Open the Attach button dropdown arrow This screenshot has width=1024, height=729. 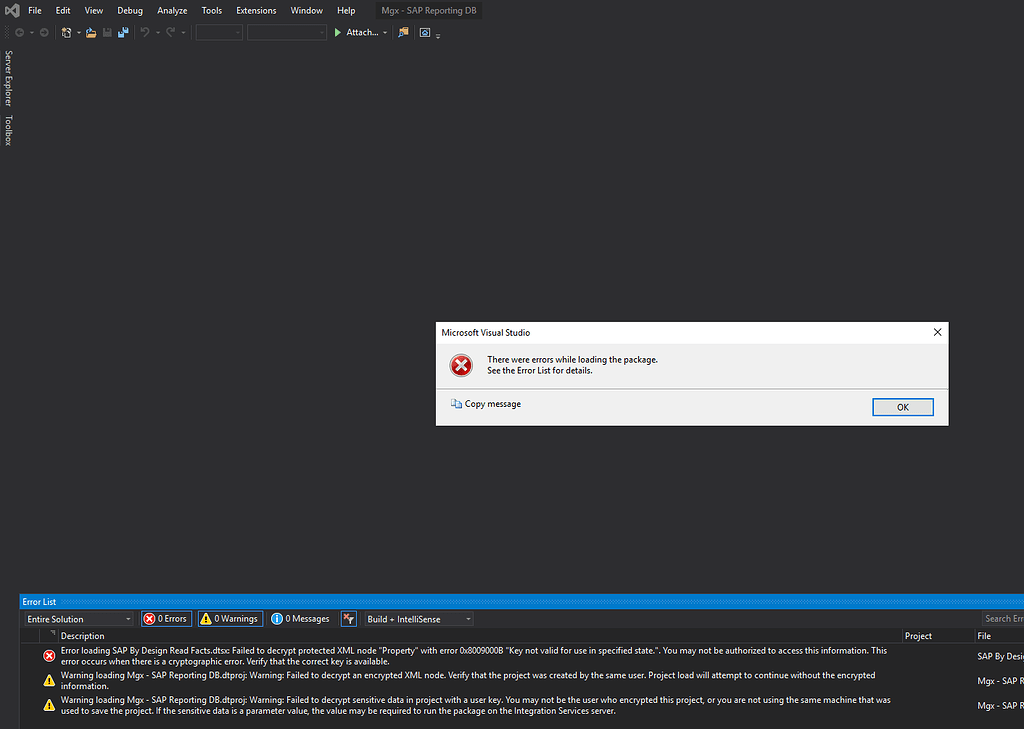pyautogui.click(x=385, y=33)
